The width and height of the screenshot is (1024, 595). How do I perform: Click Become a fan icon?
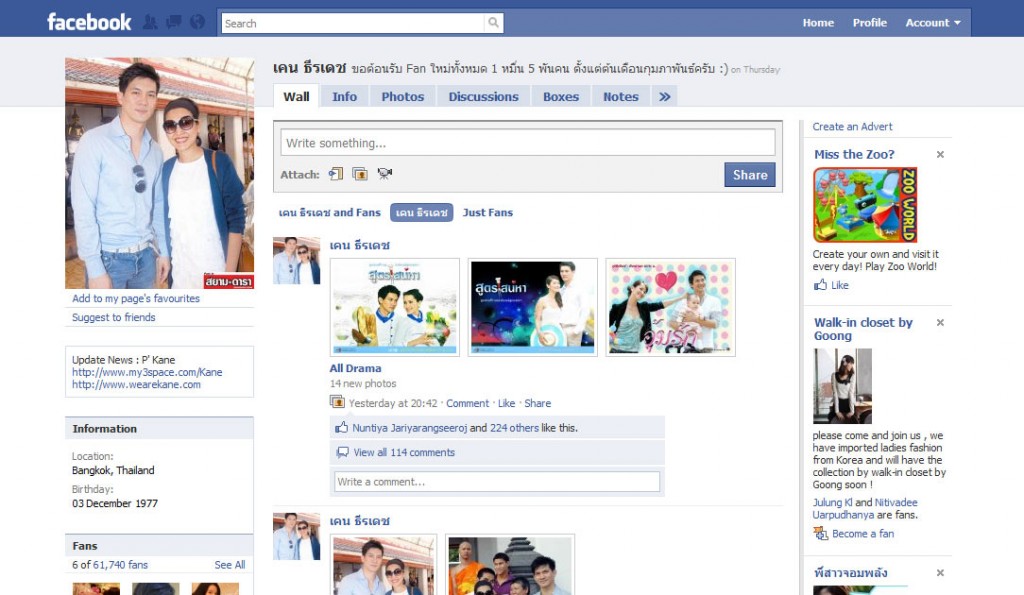click(820, 534)
